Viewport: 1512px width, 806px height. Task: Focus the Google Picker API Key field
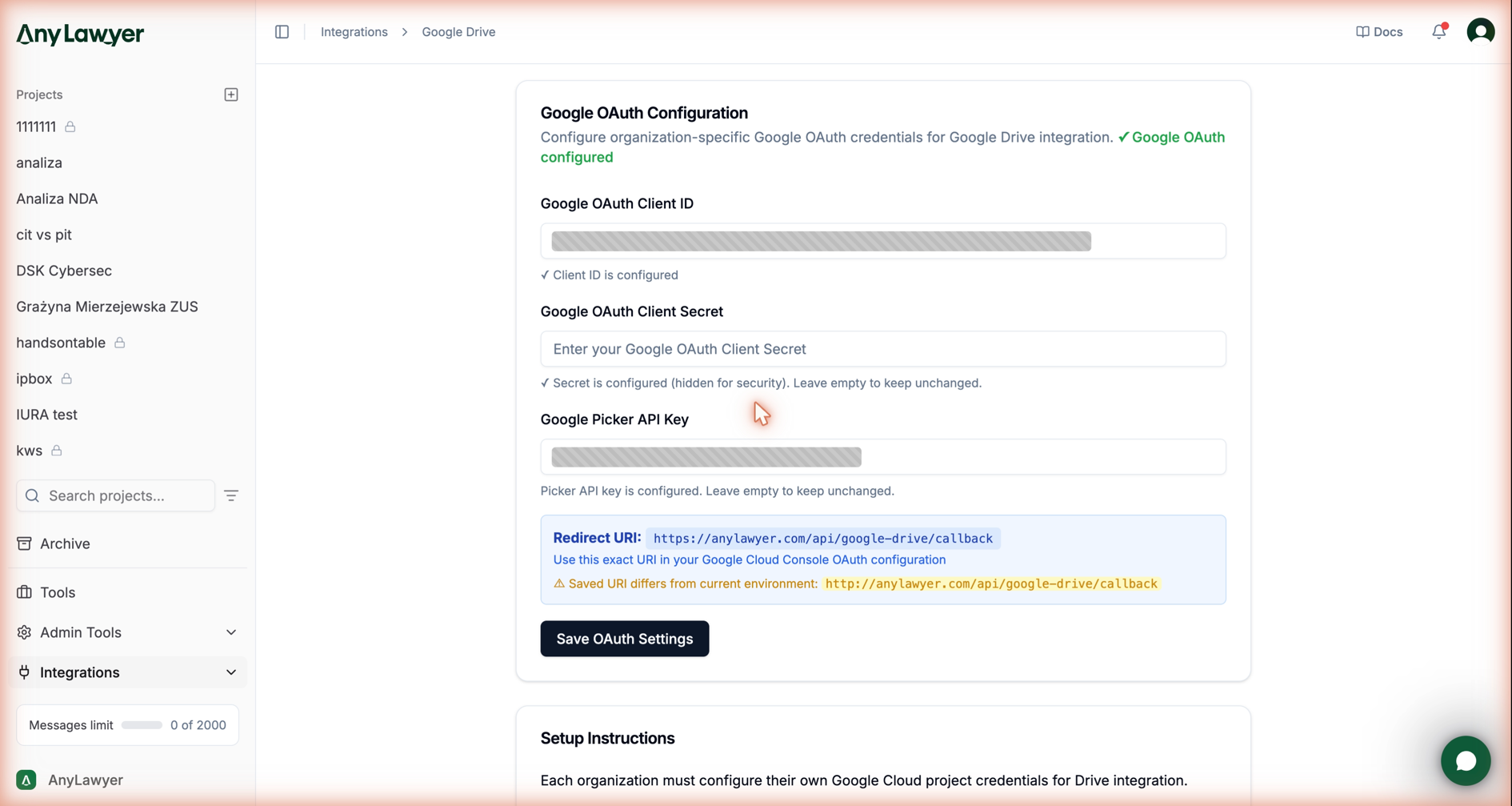click(x=882, y=457)
